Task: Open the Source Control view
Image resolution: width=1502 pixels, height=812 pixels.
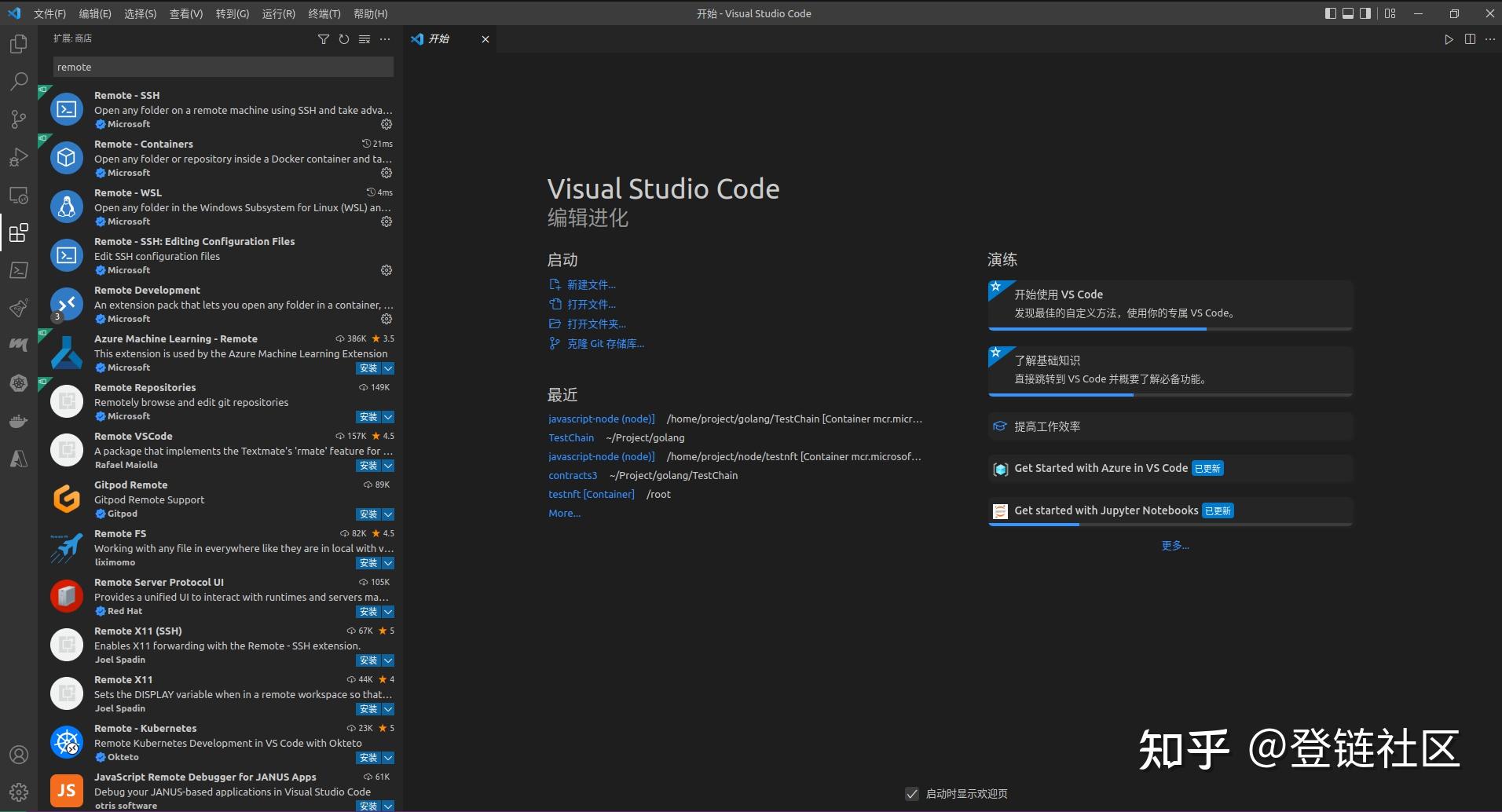Action: (19, 119)
